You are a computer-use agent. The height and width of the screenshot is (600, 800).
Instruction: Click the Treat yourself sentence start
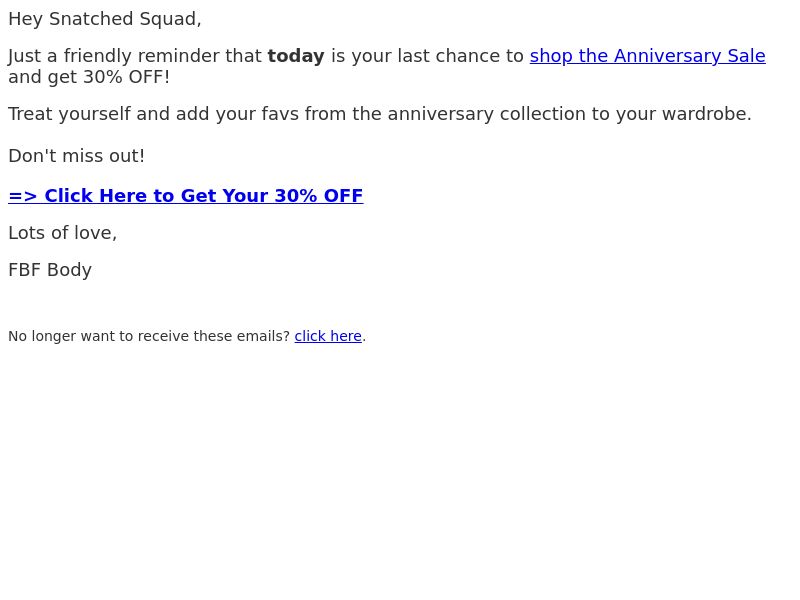(x=69, y=114)
